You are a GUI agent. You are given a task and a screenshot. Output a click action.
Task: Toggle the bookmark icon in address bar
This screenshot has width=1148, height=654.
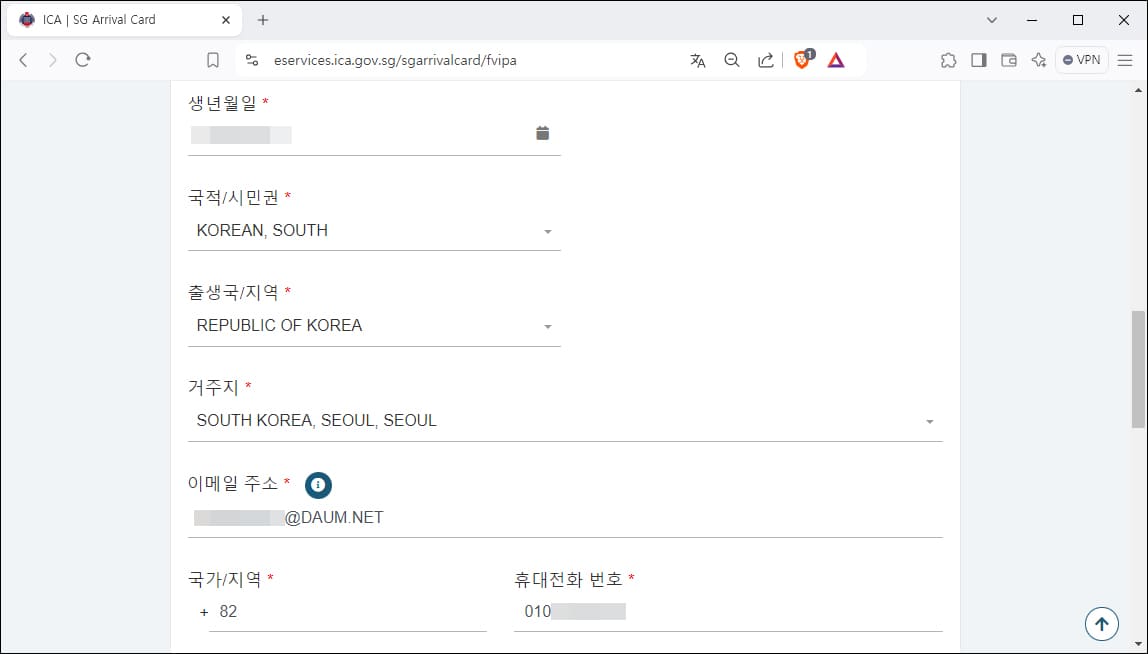click(x=212, y=60)
